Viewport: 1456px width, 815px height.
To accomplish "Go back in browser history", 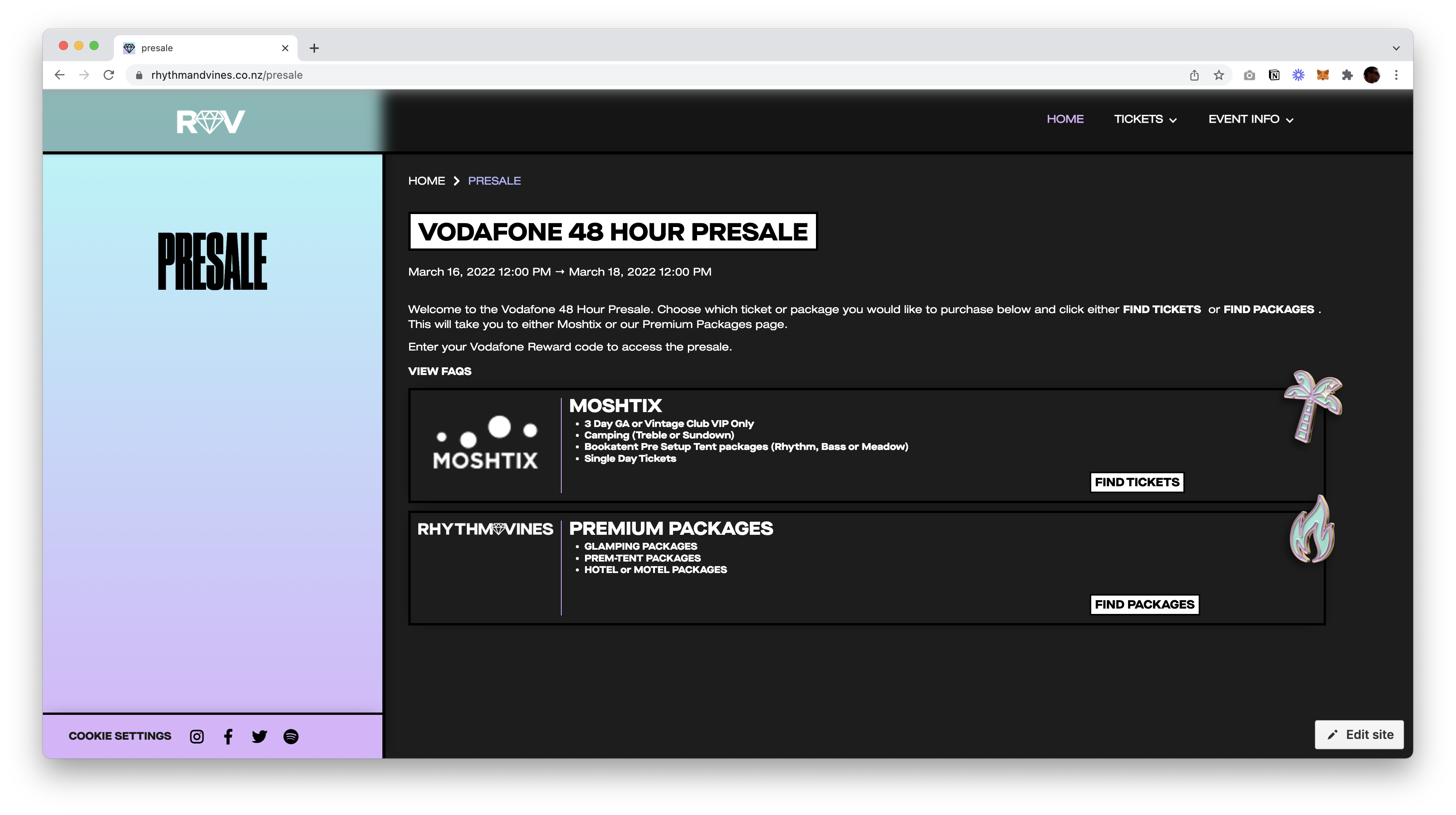I will tap(59, 75).
